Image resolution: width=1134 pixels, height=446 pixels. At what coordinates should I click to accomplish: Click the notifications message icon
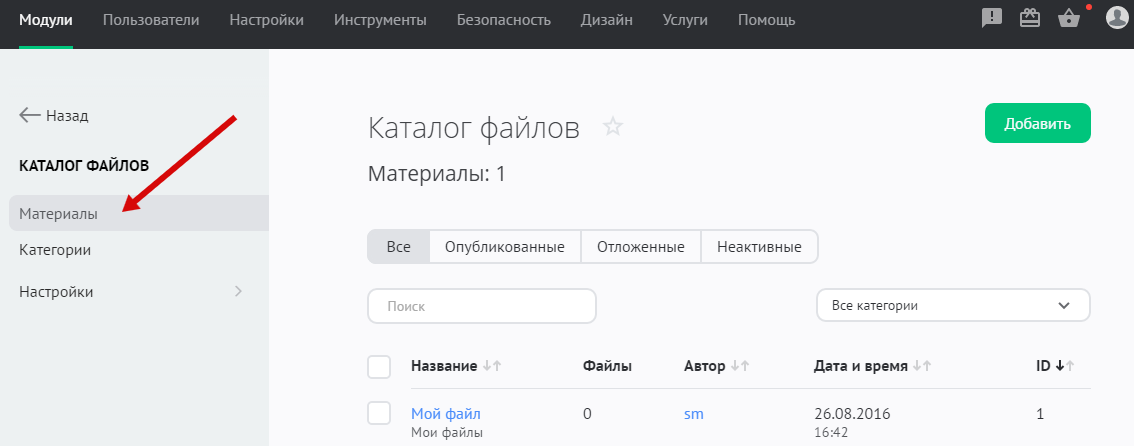991,19
